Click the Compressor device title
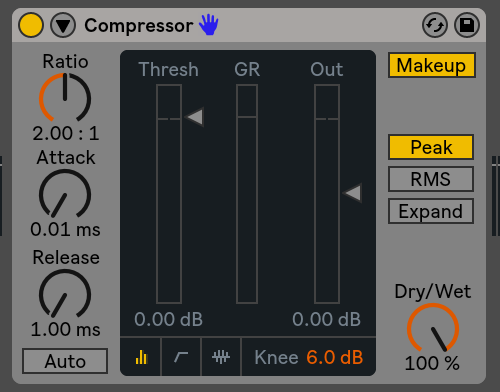This screenshot has height=392, width=500. coord(139,26)
